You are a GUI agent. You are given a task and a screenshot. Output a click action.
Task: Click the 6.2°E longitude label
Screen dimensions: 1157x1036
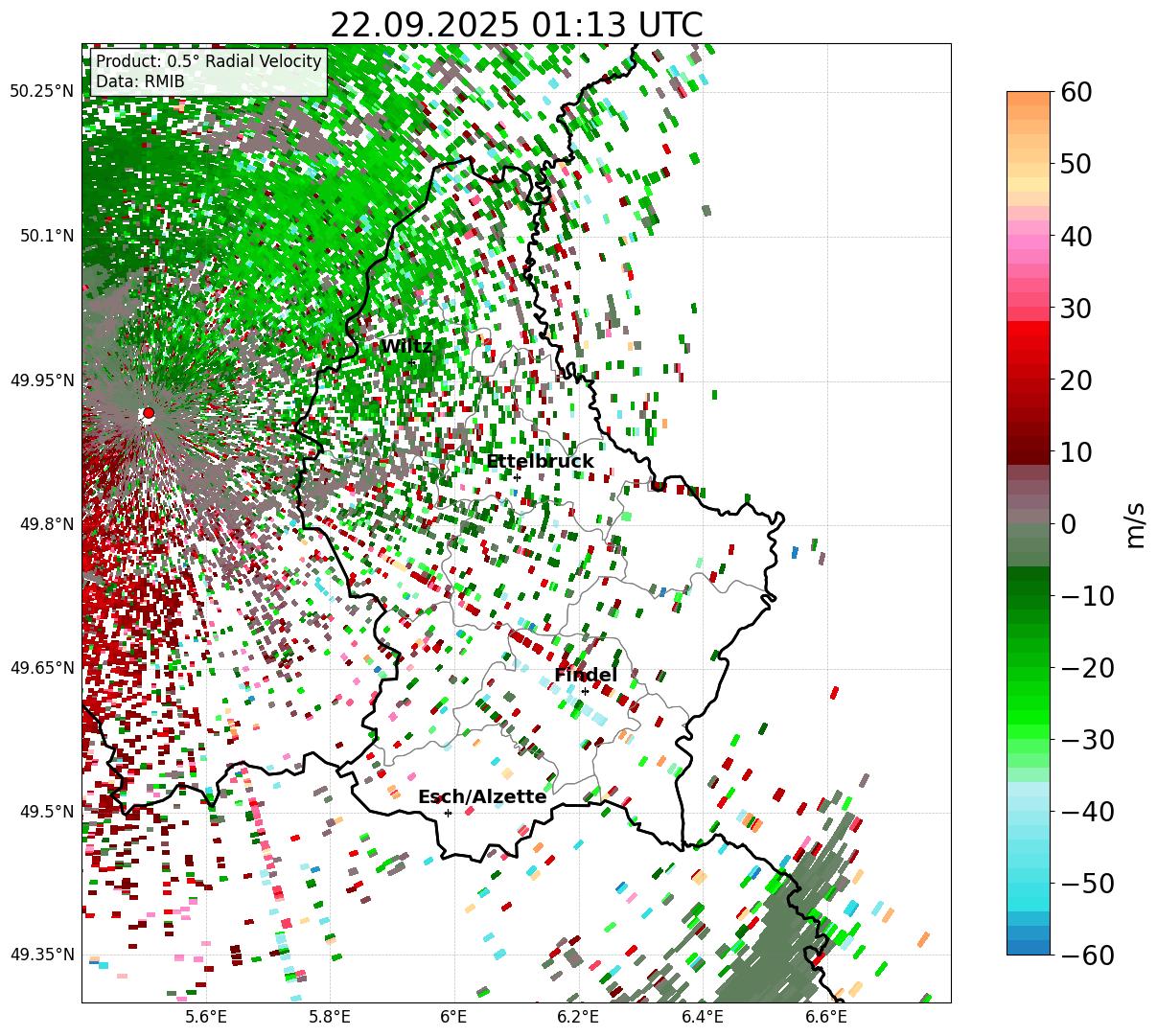pos(578,1018)
